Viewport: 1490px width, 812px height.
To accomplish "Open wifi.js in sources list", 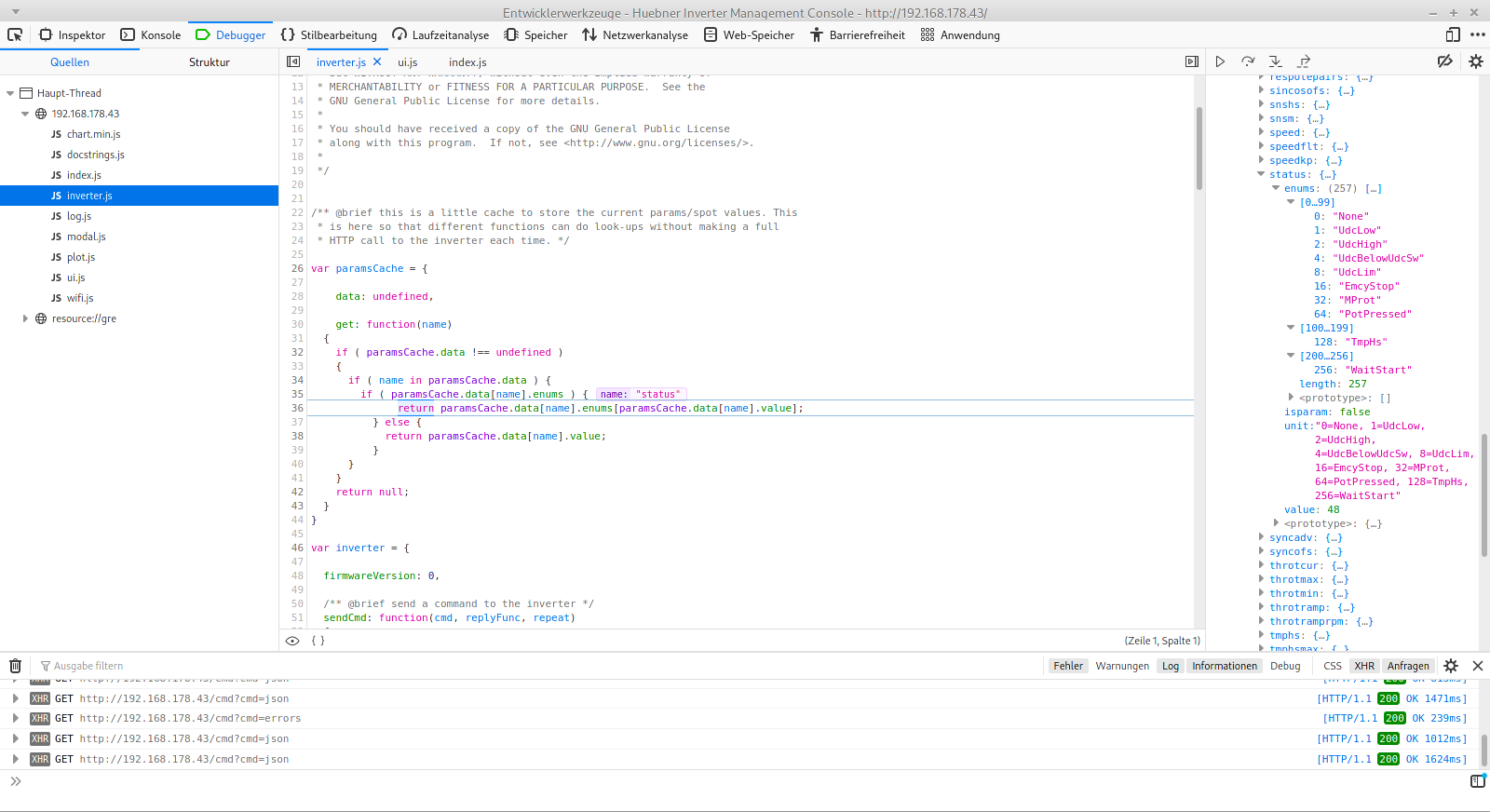I will click(x=80, y=298).
